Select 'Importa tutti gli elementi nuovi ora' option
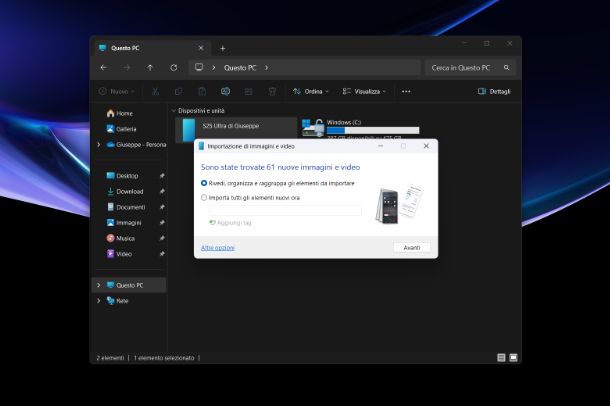Viewport: 610px width, 406px height. pyautogui.click(x=205, y=197)
